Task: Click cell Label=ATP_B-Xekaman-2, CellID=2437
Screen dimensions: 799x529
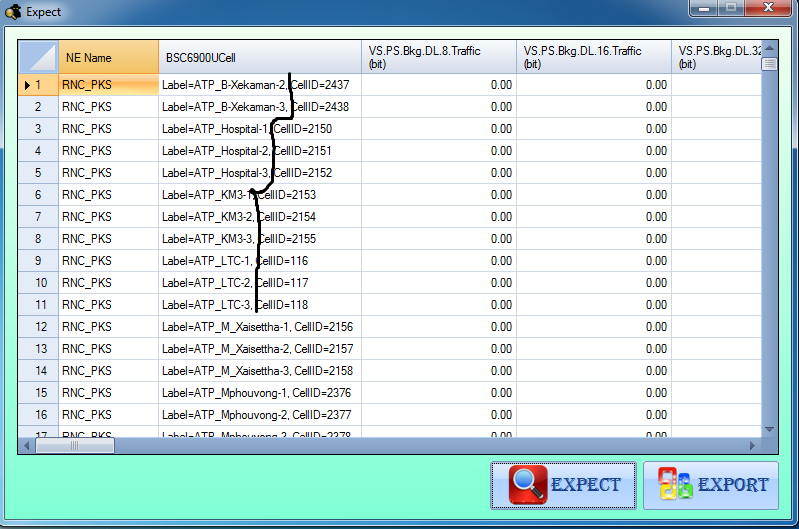Action: pos(260,85)
